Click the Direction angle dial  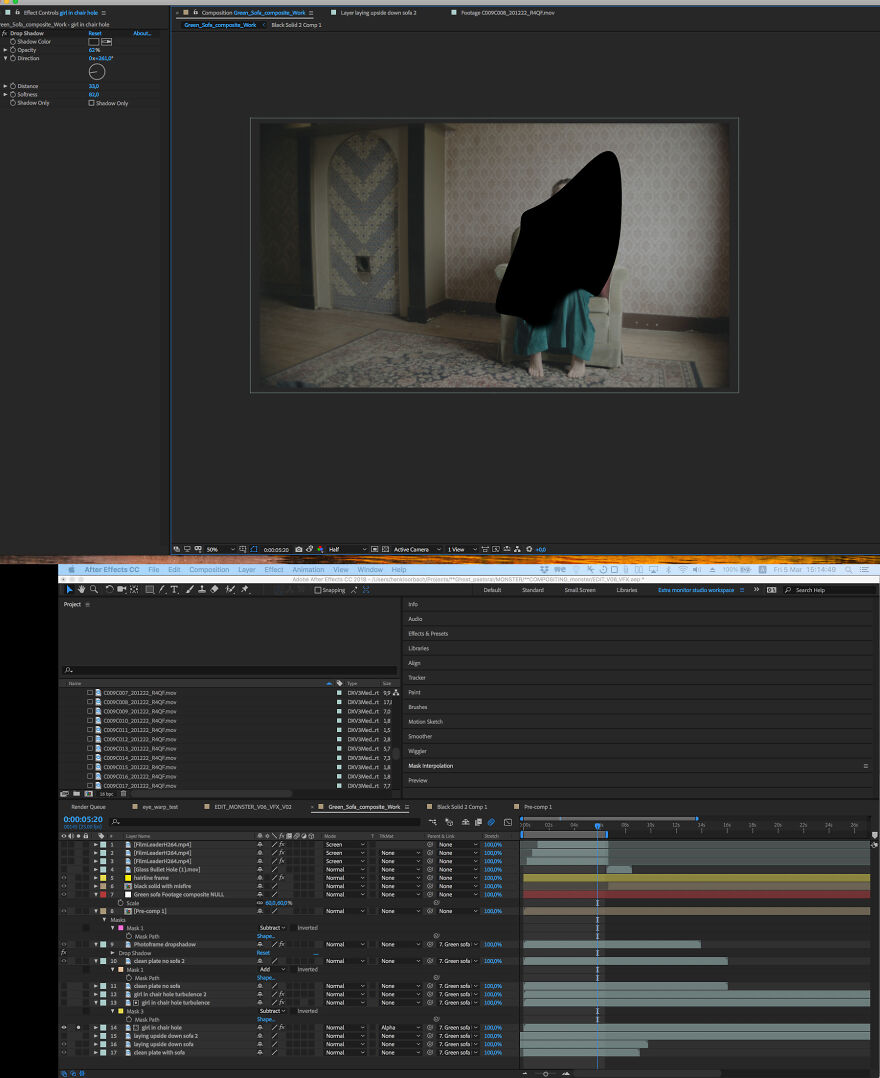pos(97,72)
